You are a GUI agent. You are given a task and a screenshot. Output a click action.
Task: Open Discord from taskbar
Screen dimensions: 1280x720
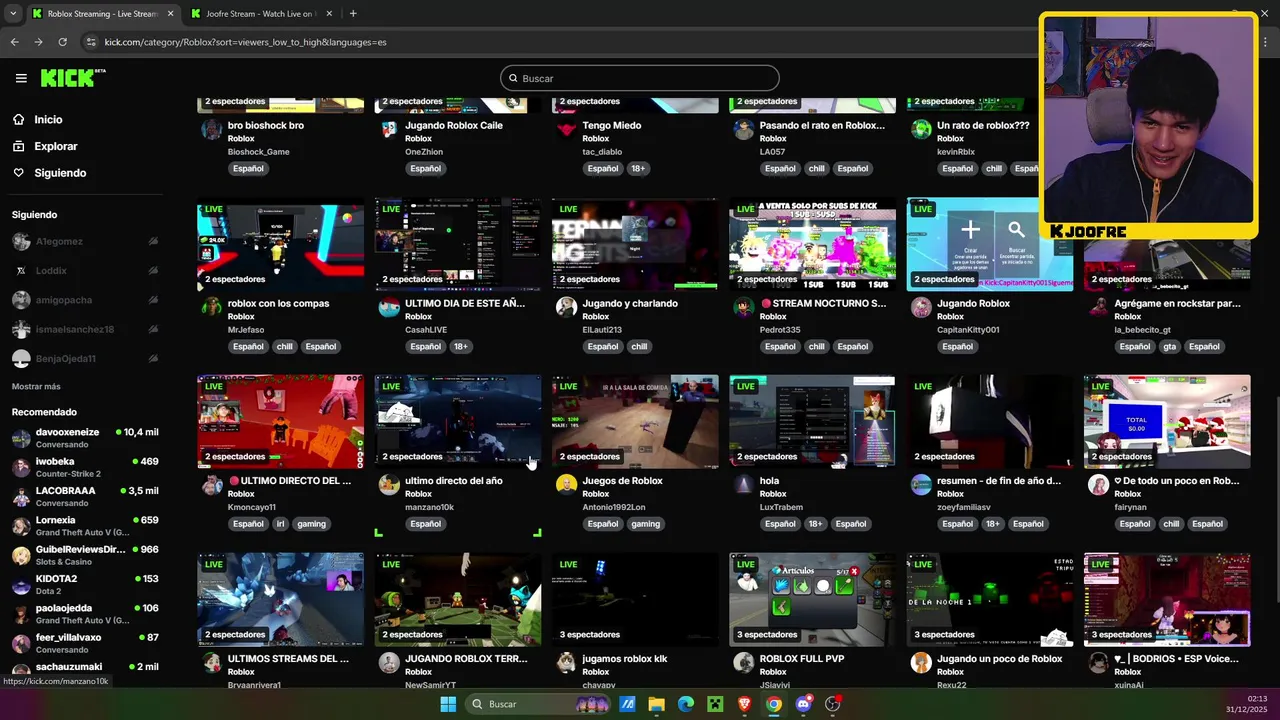point(803,704)
